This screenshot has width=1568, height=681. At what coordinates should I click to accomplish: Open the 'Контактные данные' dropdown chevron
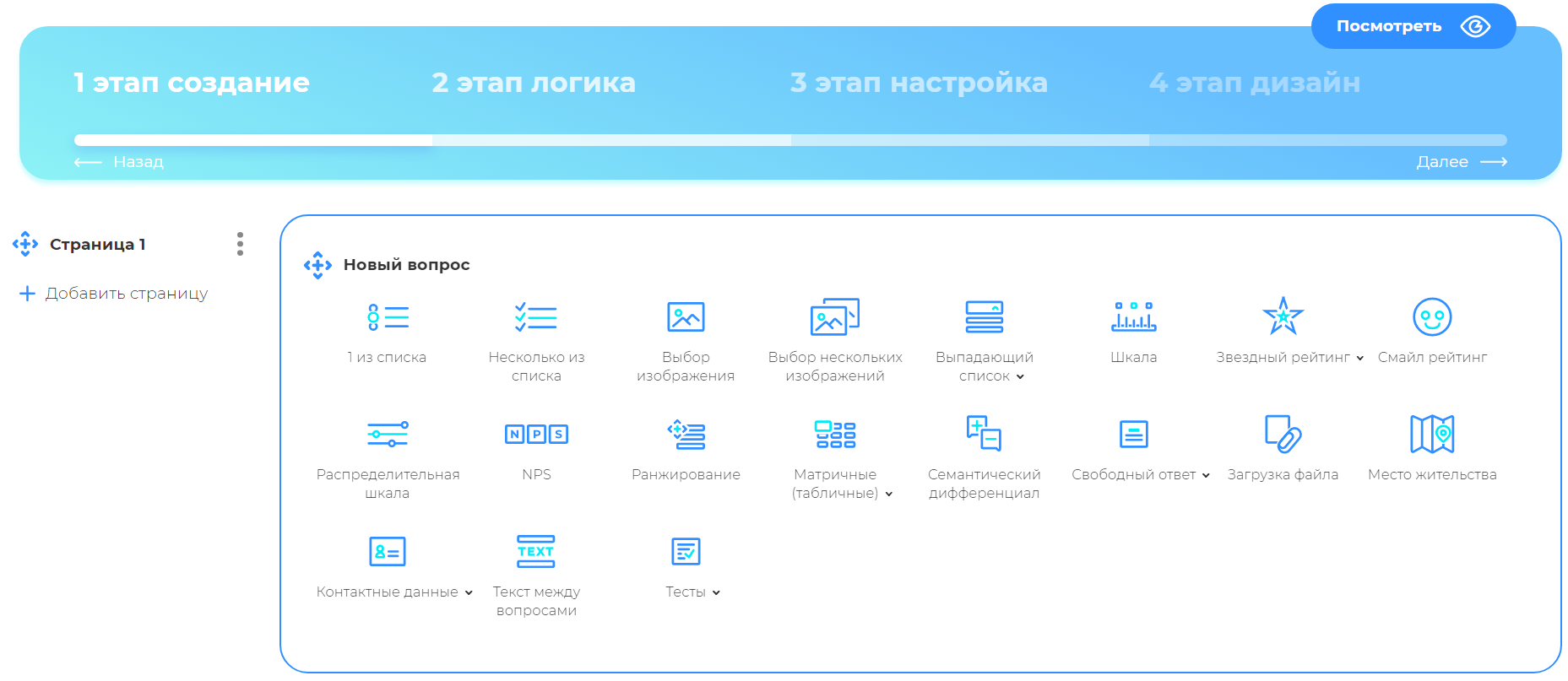point(469,593)
